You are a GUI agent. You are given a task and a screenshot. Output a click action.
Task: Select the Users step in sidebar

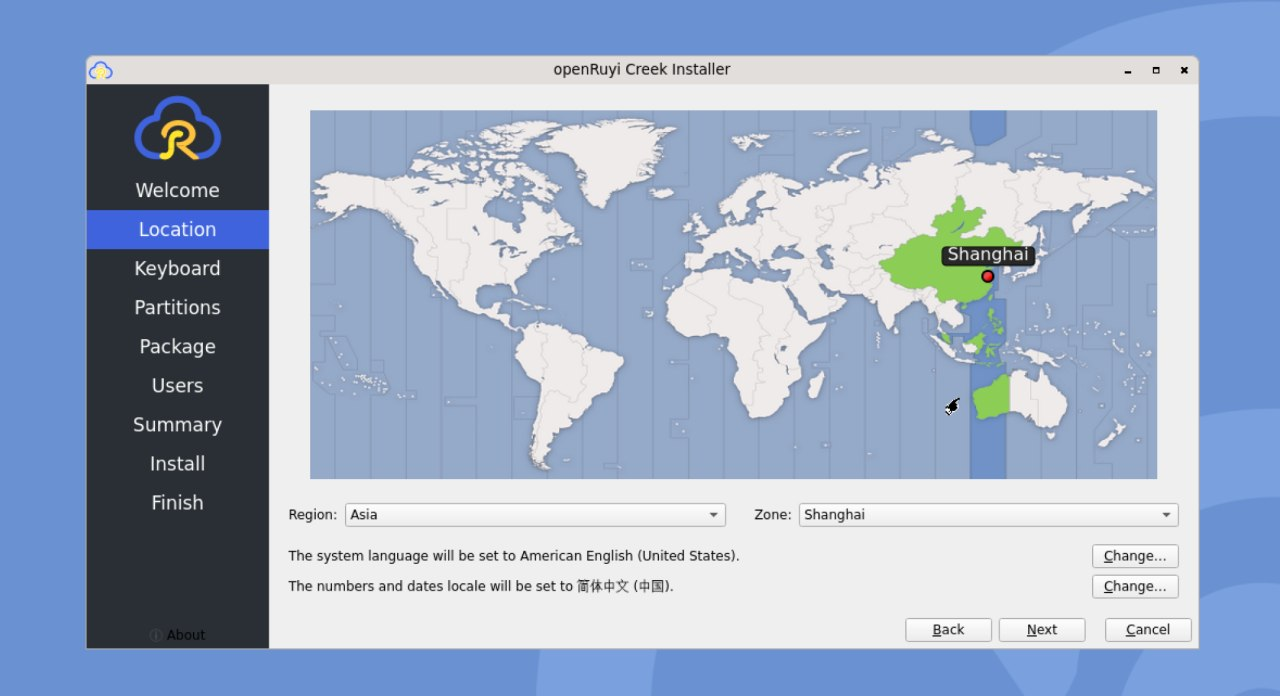click(x=177, y=385)
